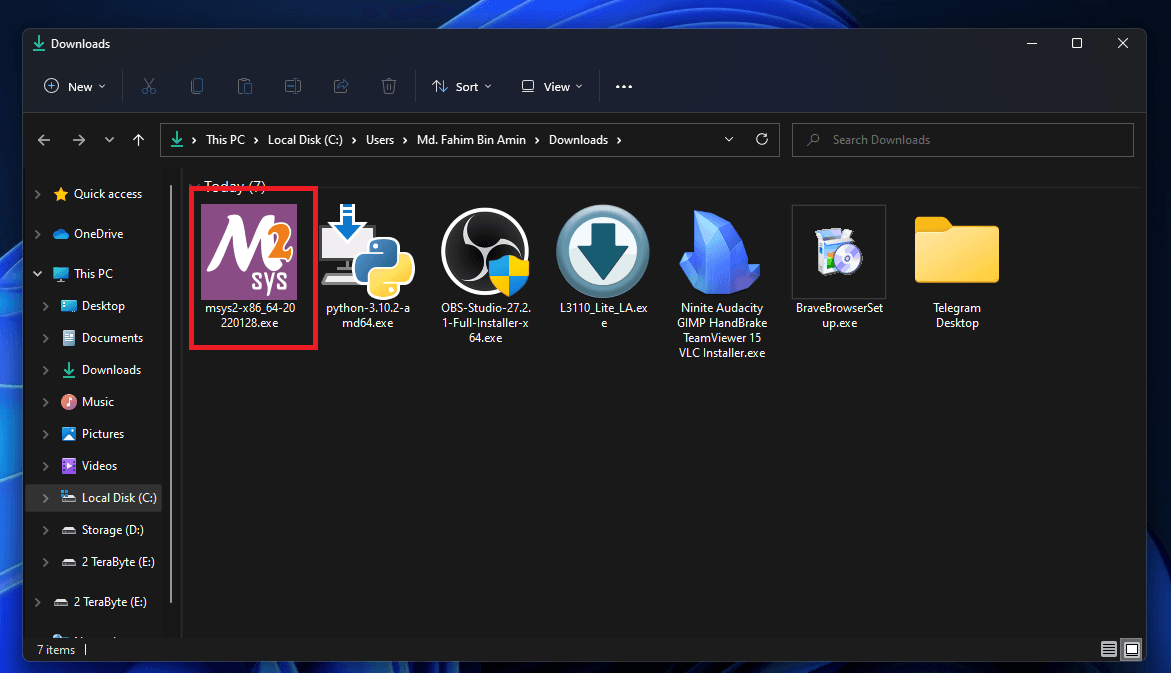This screenshot has width=1171, height=673.
Task: Open 2 TeraByte (E:) under This PC
Action: (108, 562)
